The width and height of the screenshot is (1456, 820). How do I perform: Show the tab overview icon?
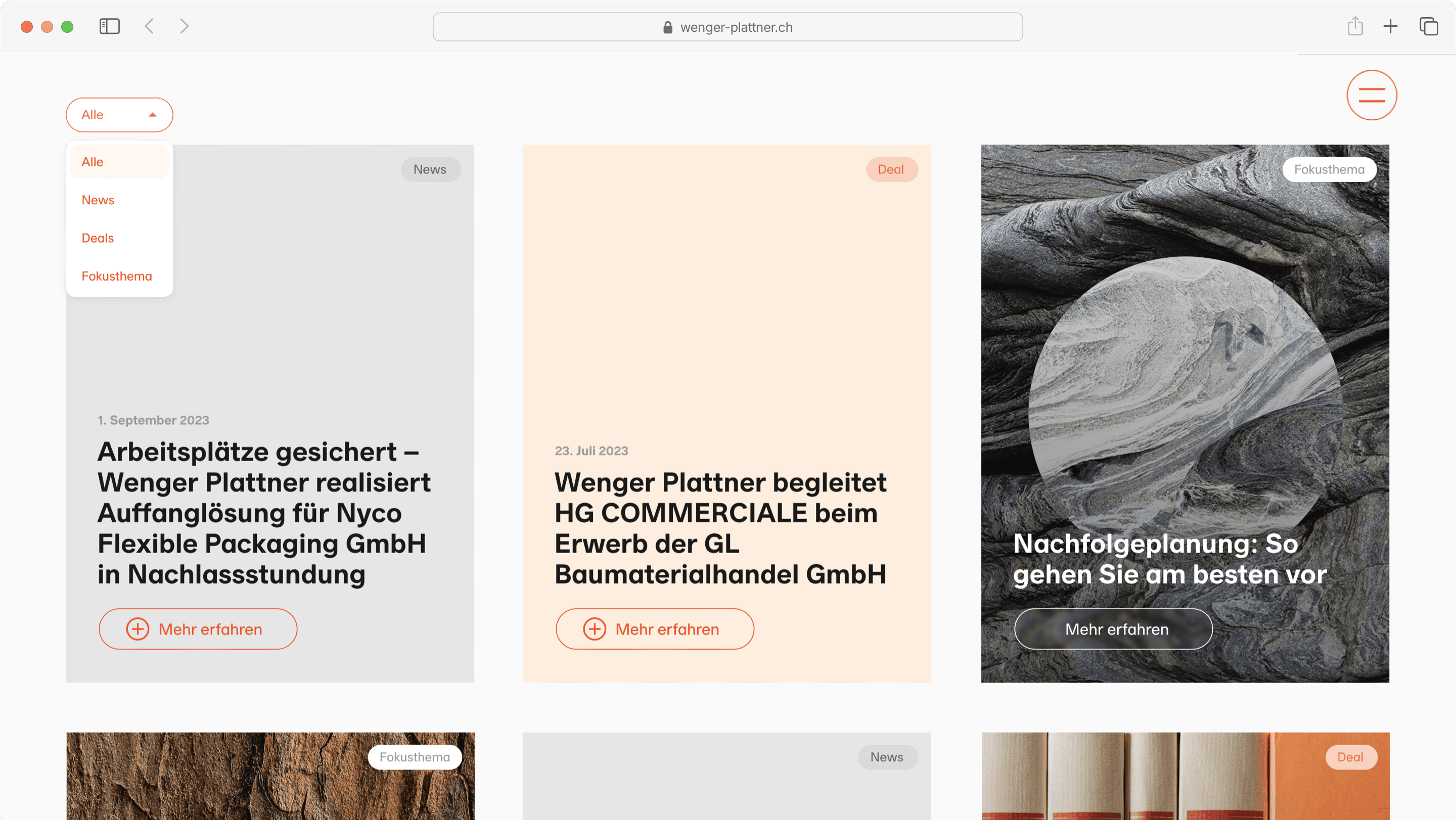click(x=1428, y=27)
